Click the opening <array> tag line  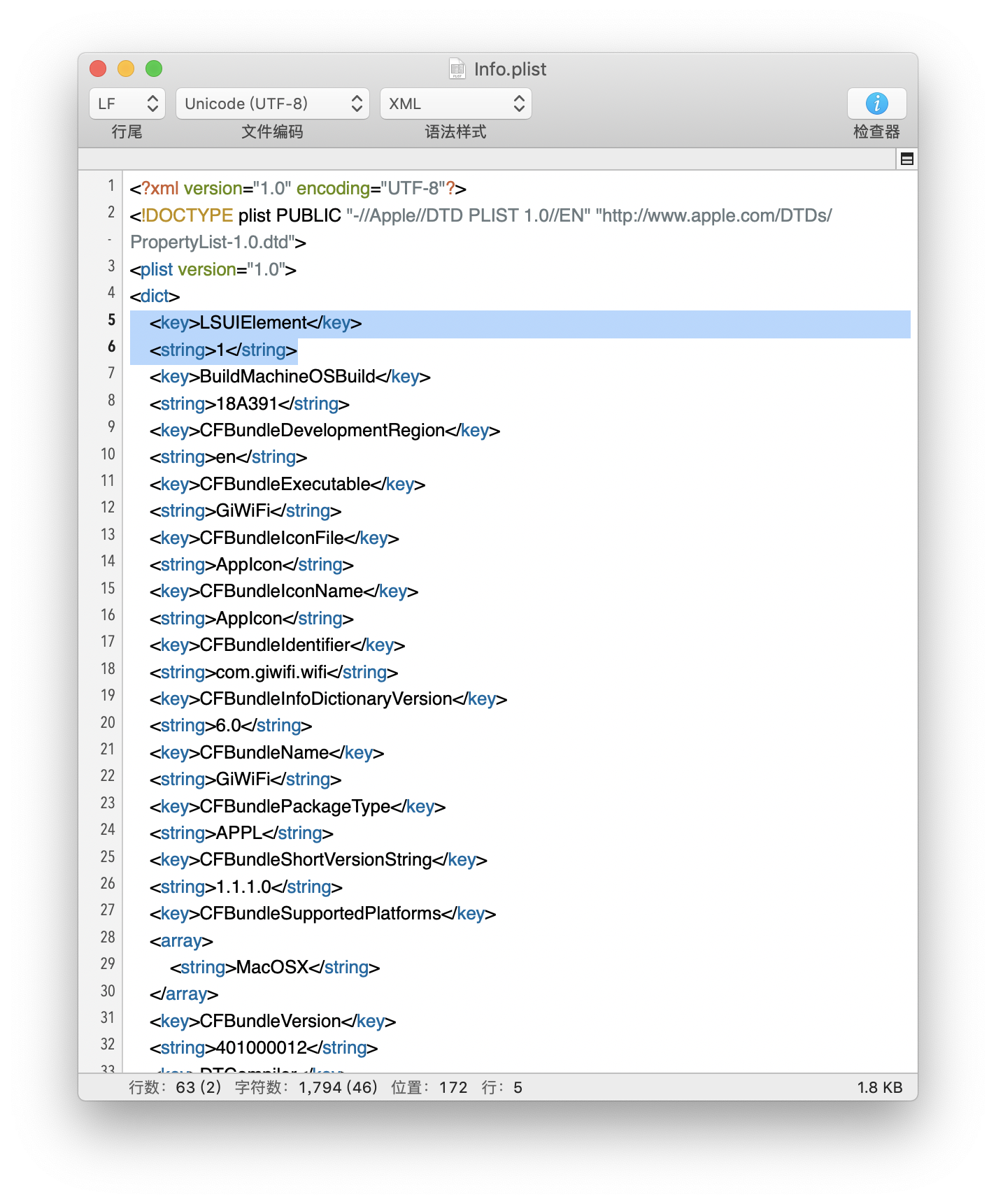coord(181,941)
